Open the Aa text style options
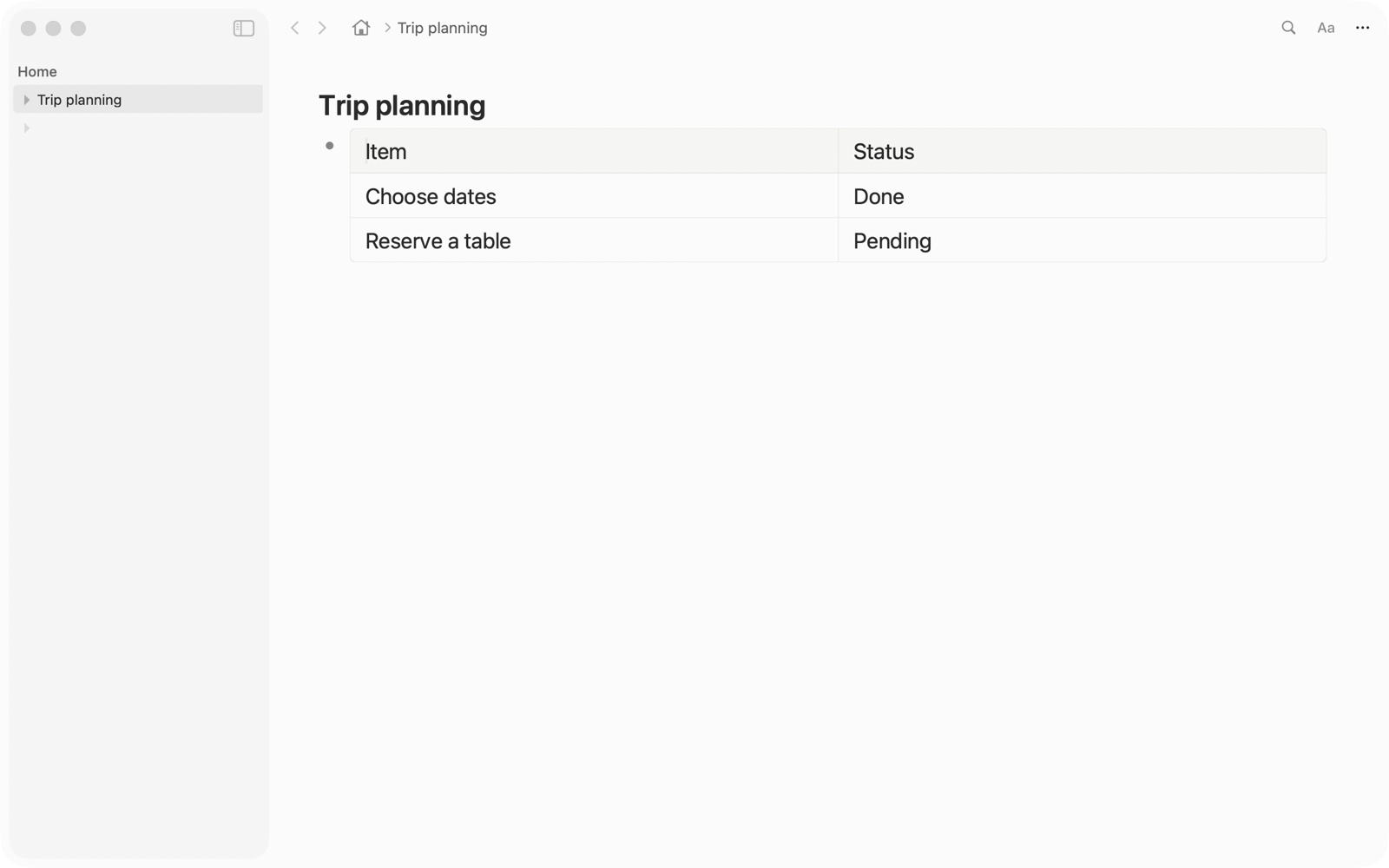Viewport: 1389px width, 868px height. click(x=1326, y=28)
